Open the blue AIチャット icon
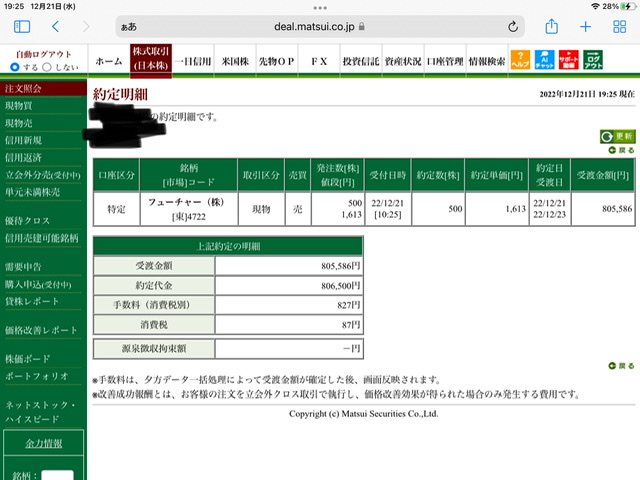 pos(544,60)
